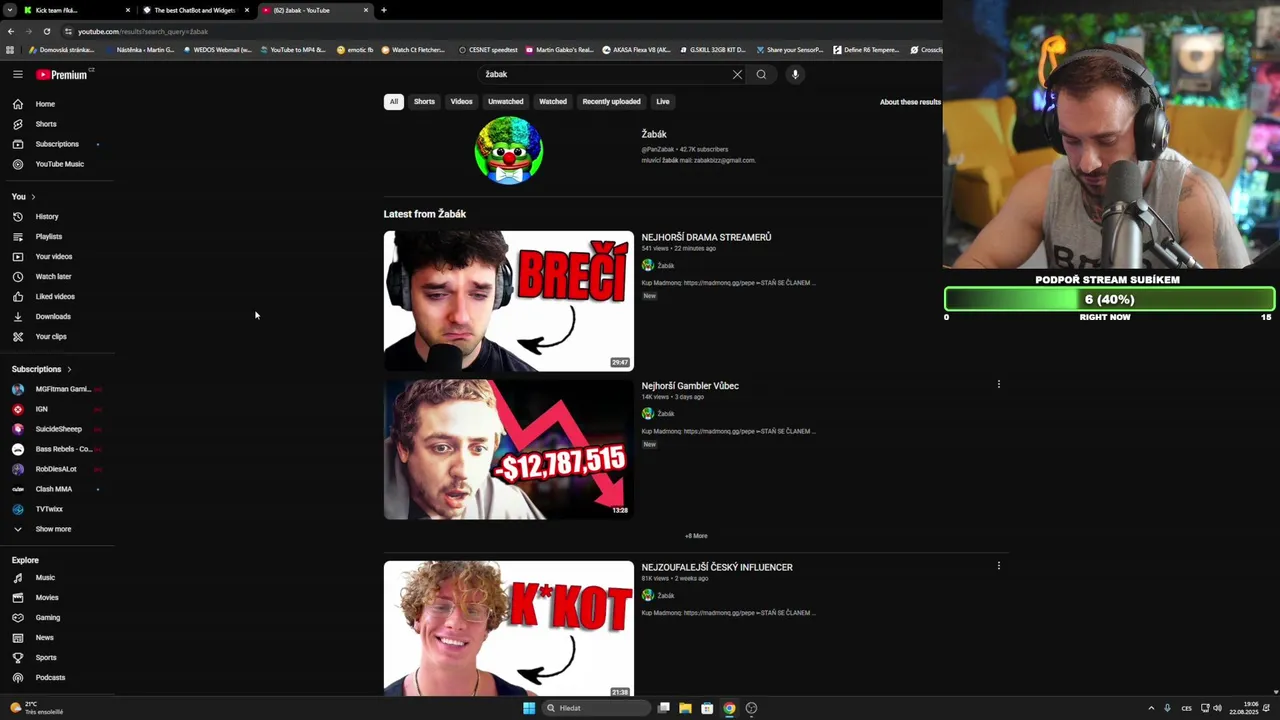Open SuicideSheeep subscription channel
This screenshot has width=1280, height=720.
[57, 429]
